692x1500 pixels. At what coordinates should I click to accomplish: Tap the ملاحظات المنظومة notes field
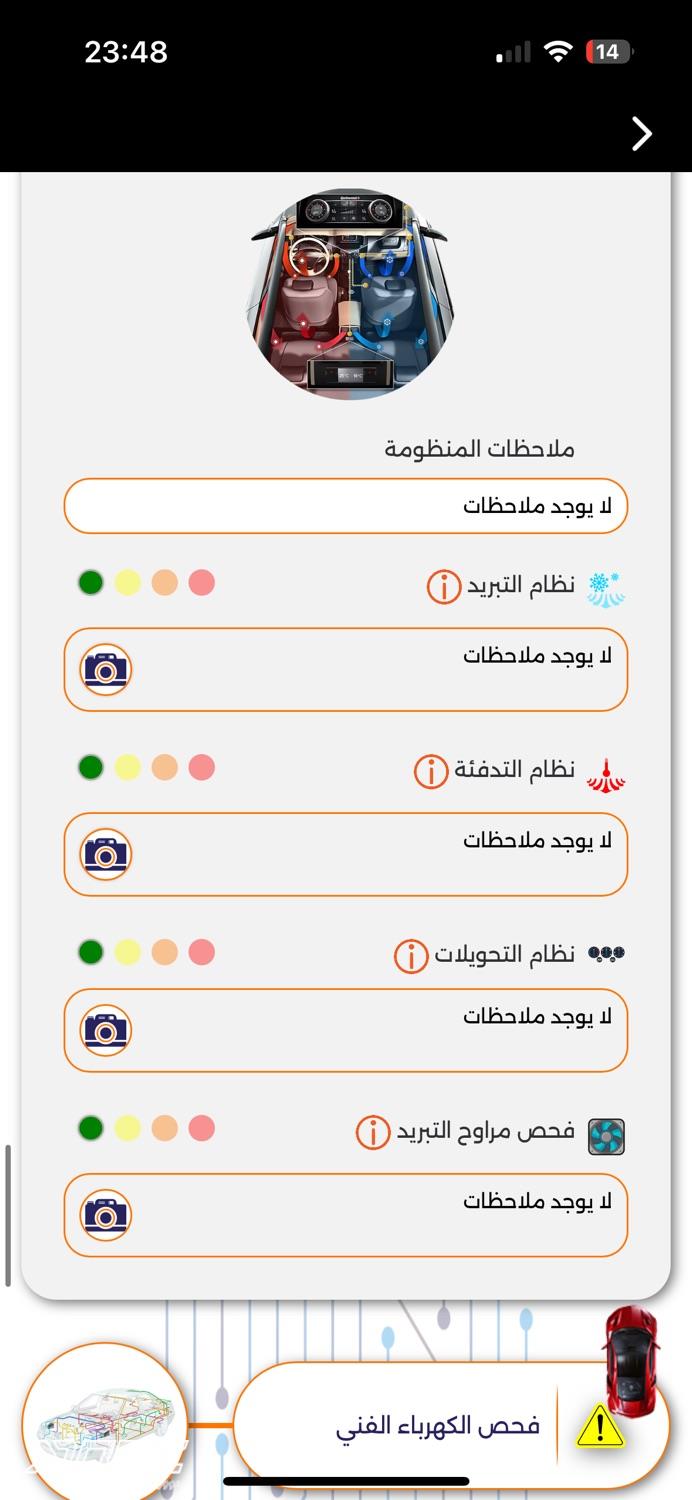point(345,506)
